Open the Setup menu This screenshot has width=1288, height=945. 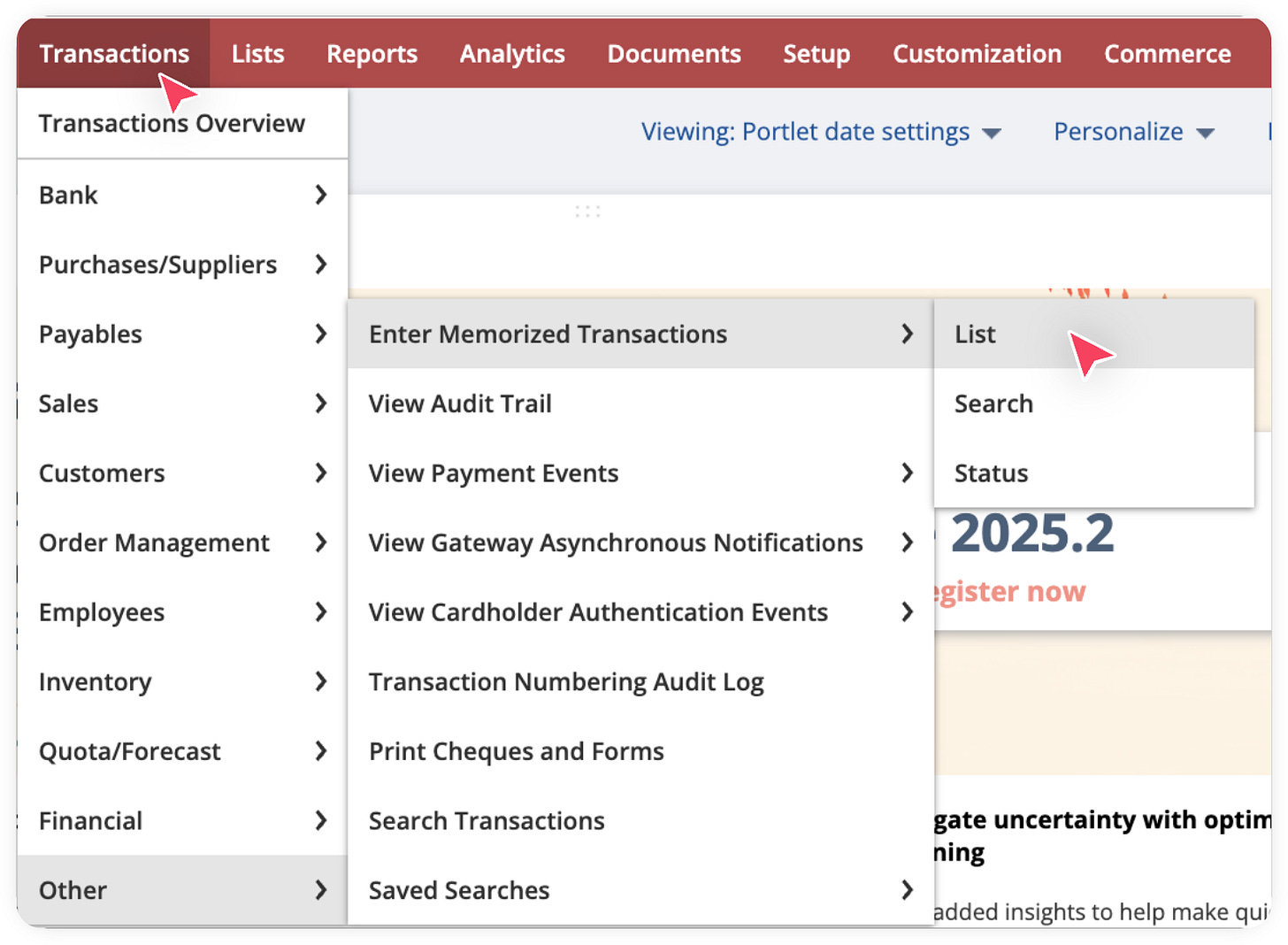click(816, 53)
